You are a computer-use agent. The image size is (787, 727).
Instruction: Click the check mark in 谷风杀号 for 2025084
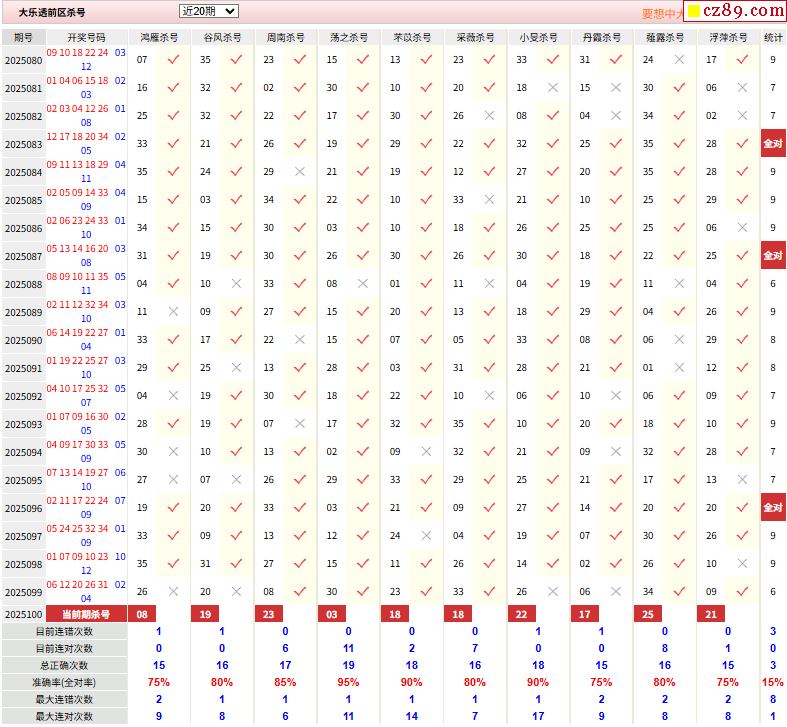[236, 172]
